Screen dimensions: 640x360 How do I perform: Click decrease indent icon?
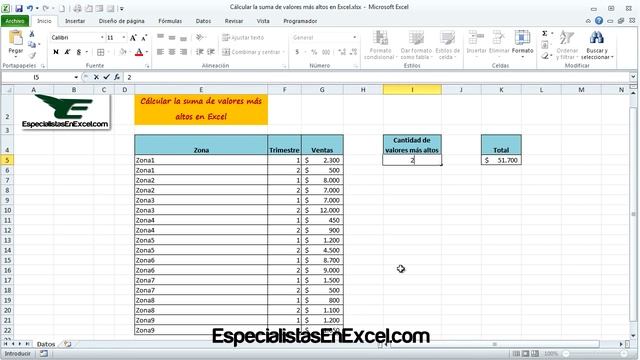(200, 52)
